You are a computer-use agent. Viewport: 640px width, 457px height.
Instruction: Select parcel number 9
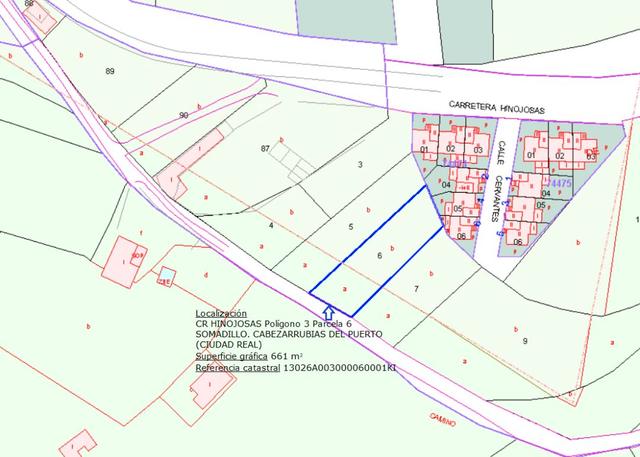pos(524,341)
